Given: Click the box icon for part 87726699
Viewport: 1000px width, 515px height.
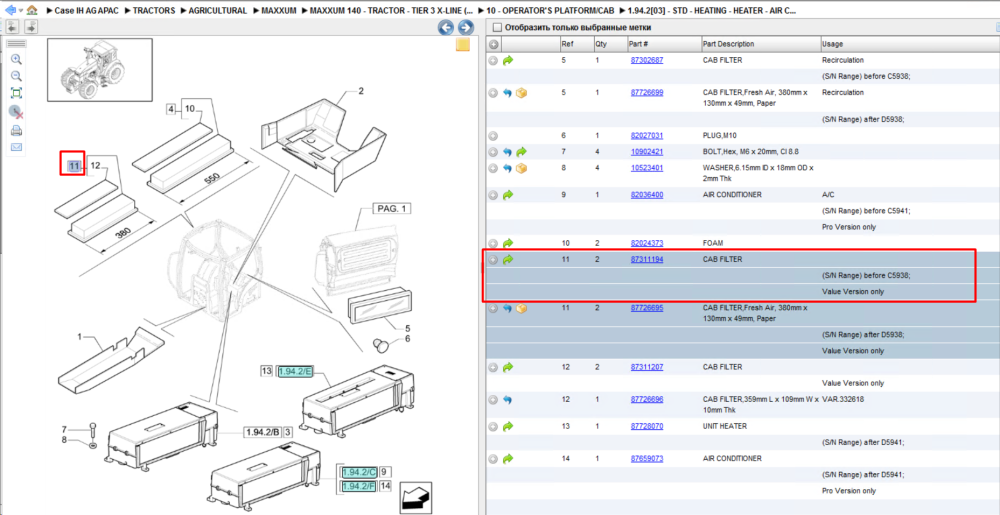Looking at the screenshot, I should pyautogui.click(x=522, y=93).
